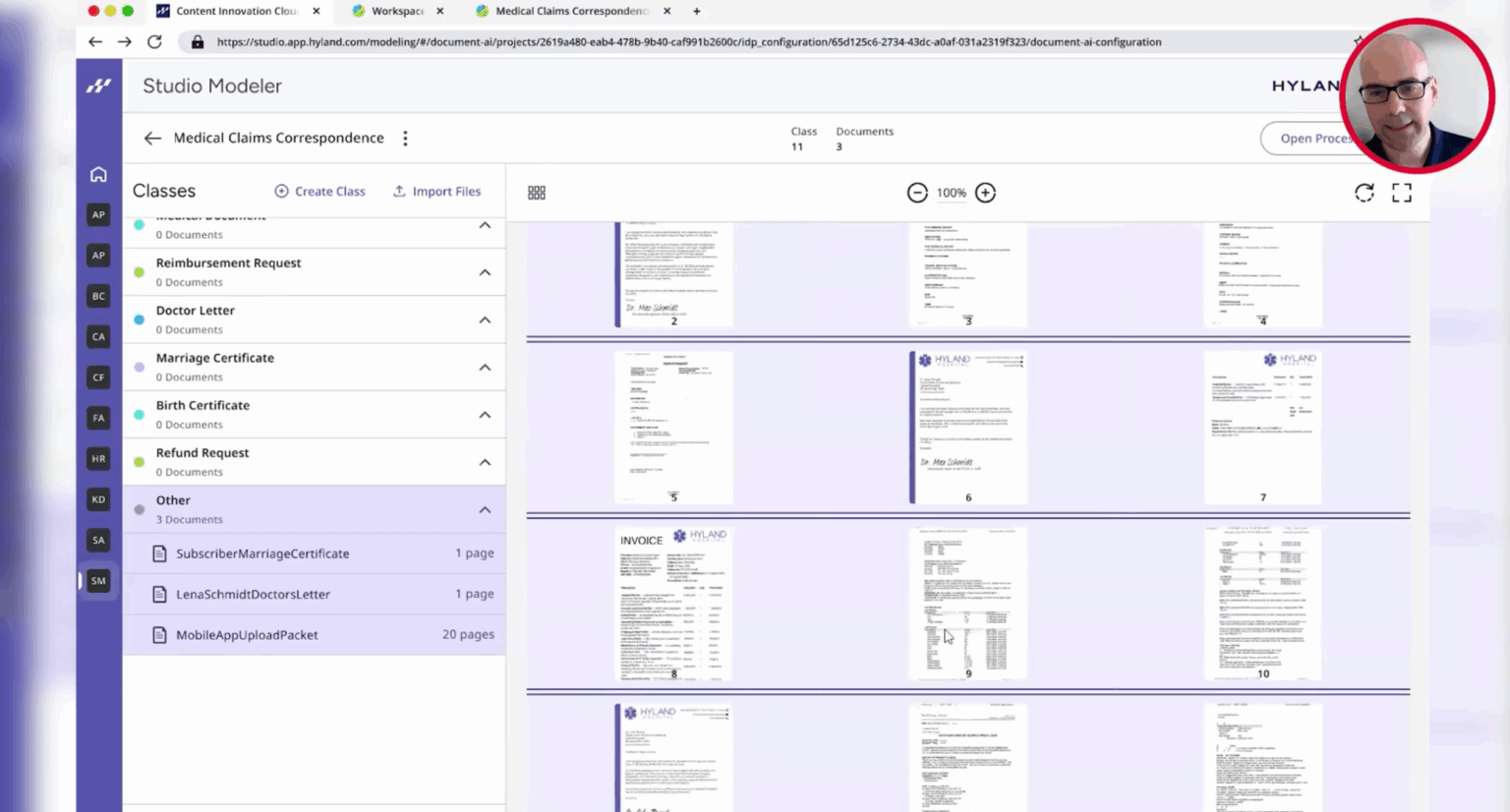The width and height of the screenshot is (1510, 812).
Task: Click the browser address bar URL
Action: (688, 42)
